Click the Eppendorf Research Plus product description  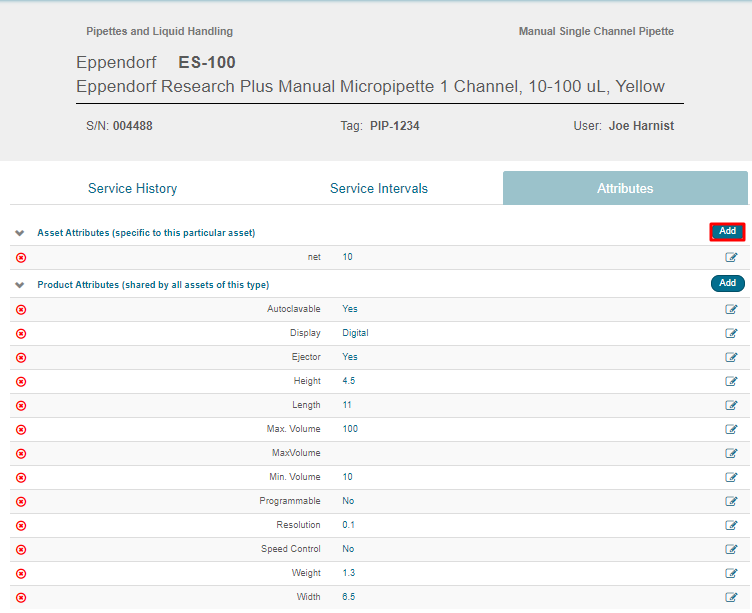[x=370, y=86]
